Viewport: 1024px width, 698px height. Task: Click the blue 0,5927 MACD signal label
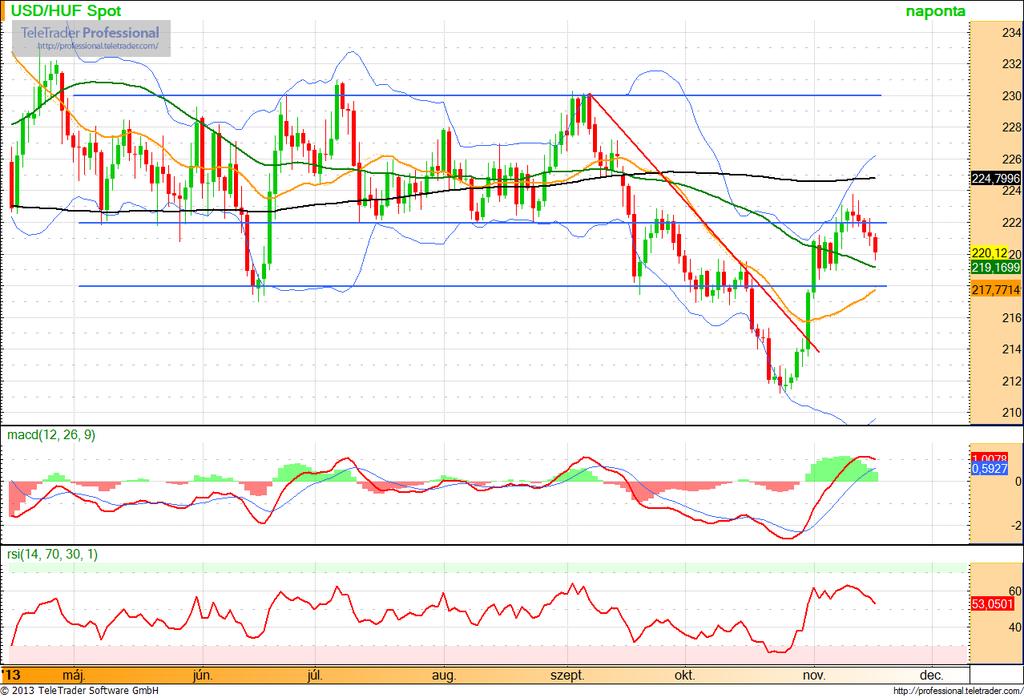[x=989, y=469]
